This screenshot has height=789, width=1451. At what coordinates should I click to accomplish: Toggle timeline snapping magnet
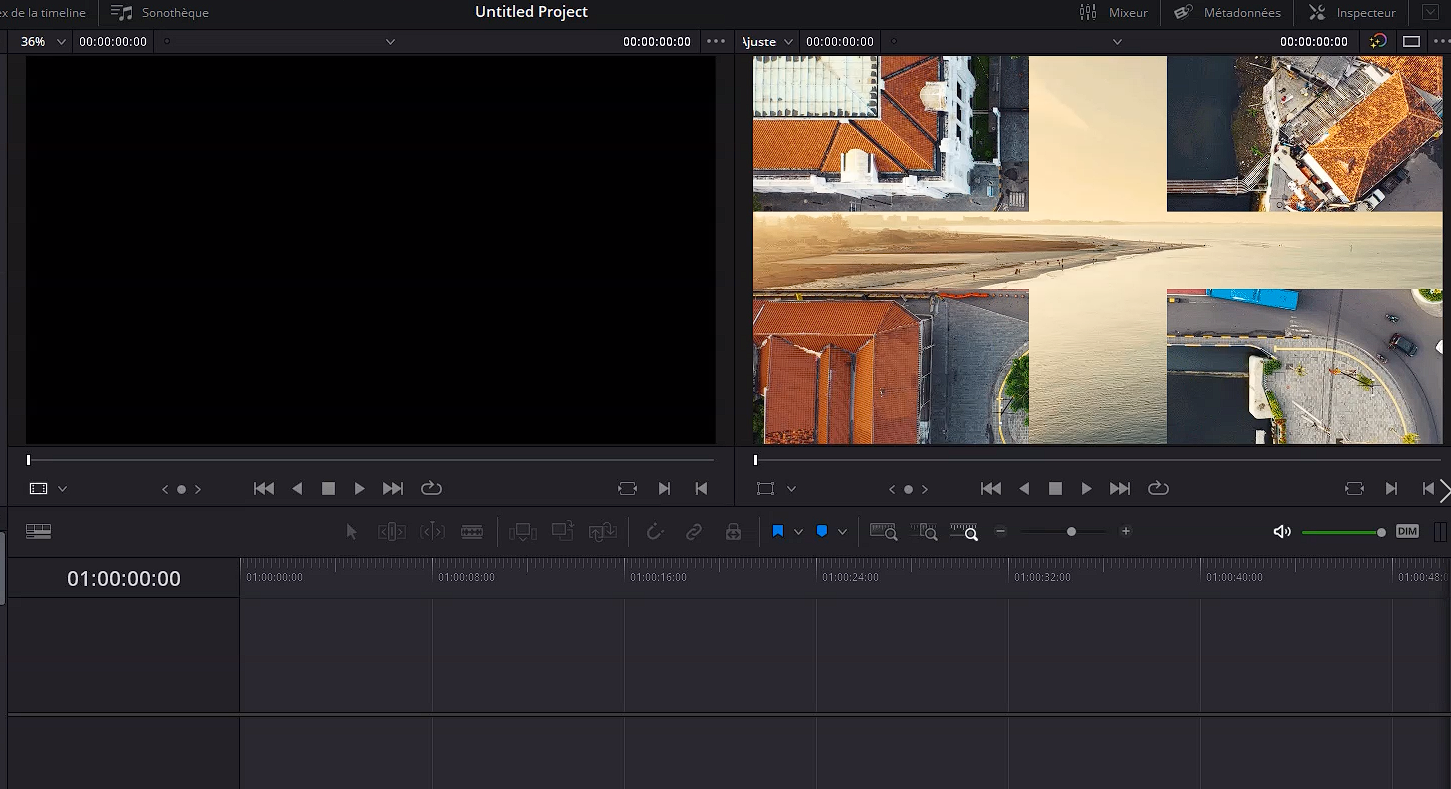pyautogui.click(x=655, y=532)
